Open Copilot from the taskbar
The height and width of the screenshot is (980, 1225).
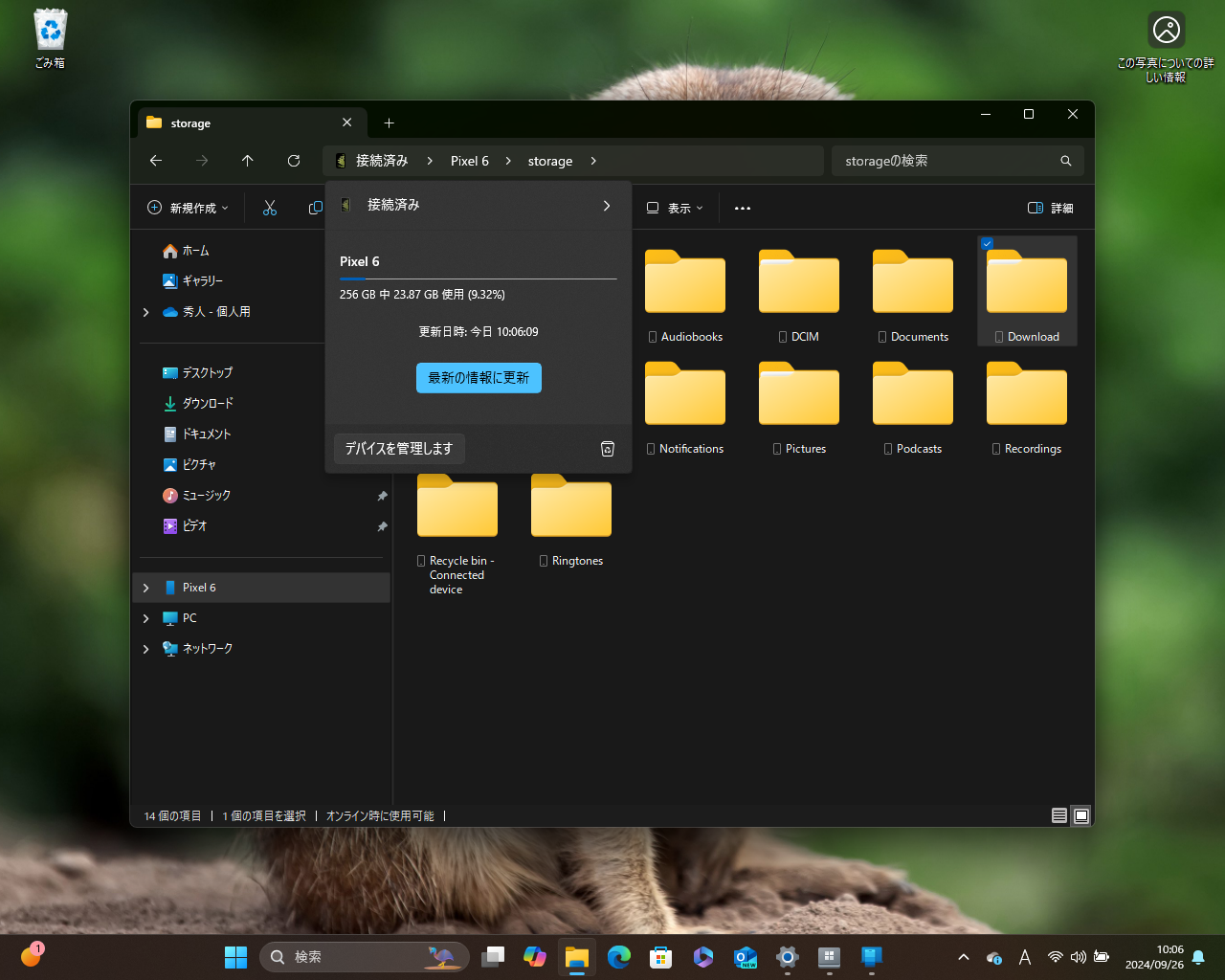pyautogui.click(x=535, y=957)
